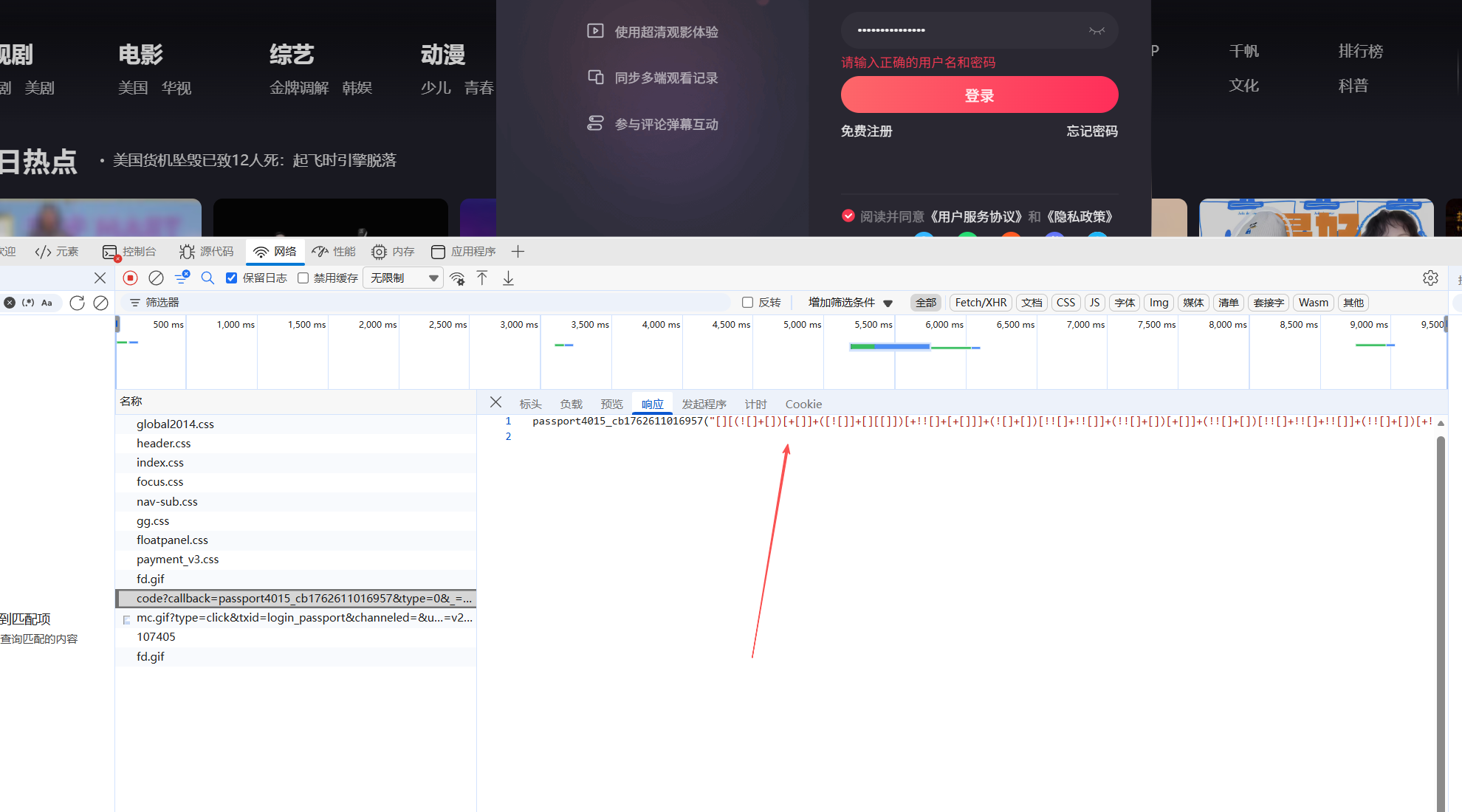Select payment_v3.css in request list
The width and height of the screenshot is (1462, 812).
click(178, 560)
